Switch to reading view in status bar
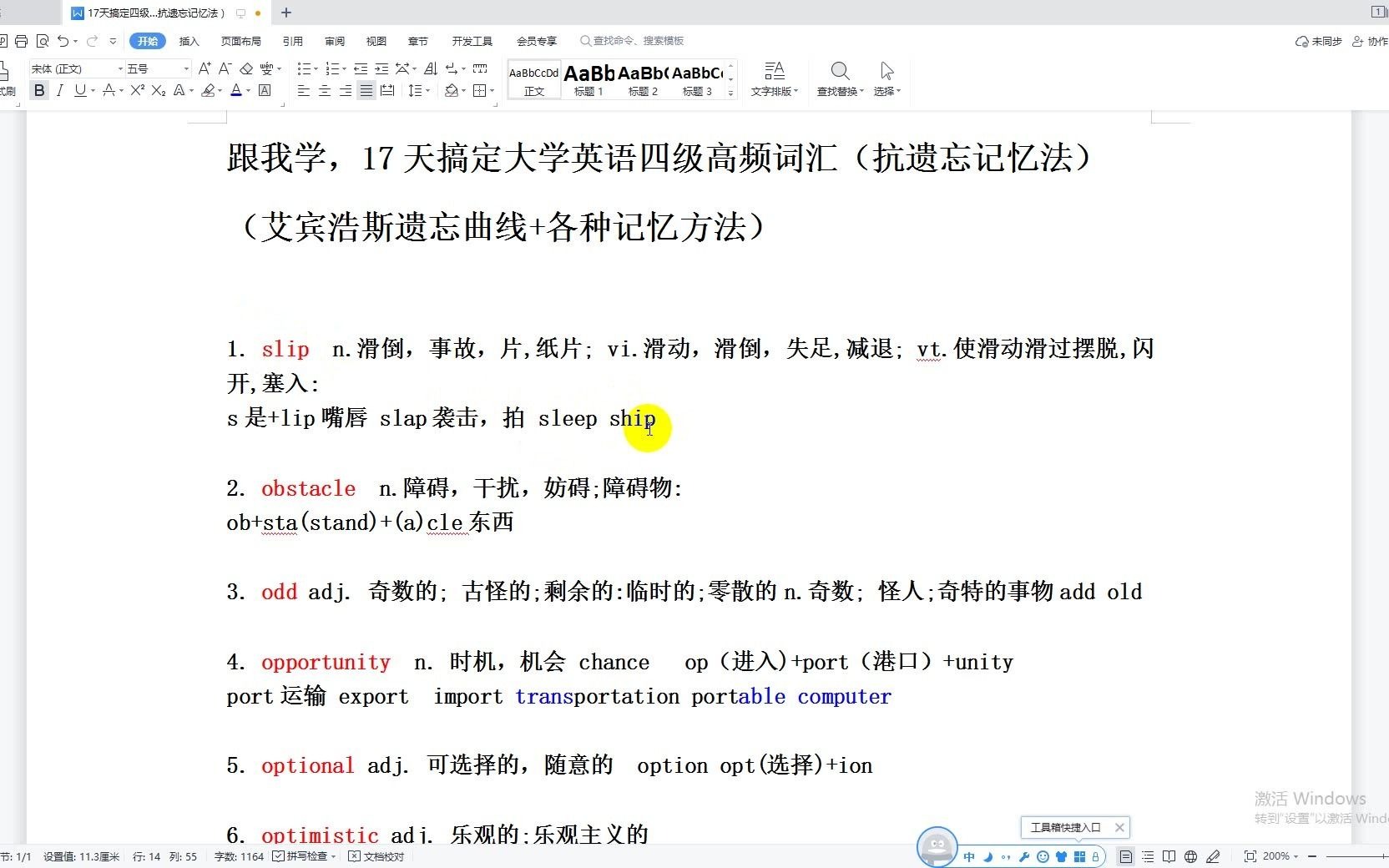 (x=1169, y=856)
